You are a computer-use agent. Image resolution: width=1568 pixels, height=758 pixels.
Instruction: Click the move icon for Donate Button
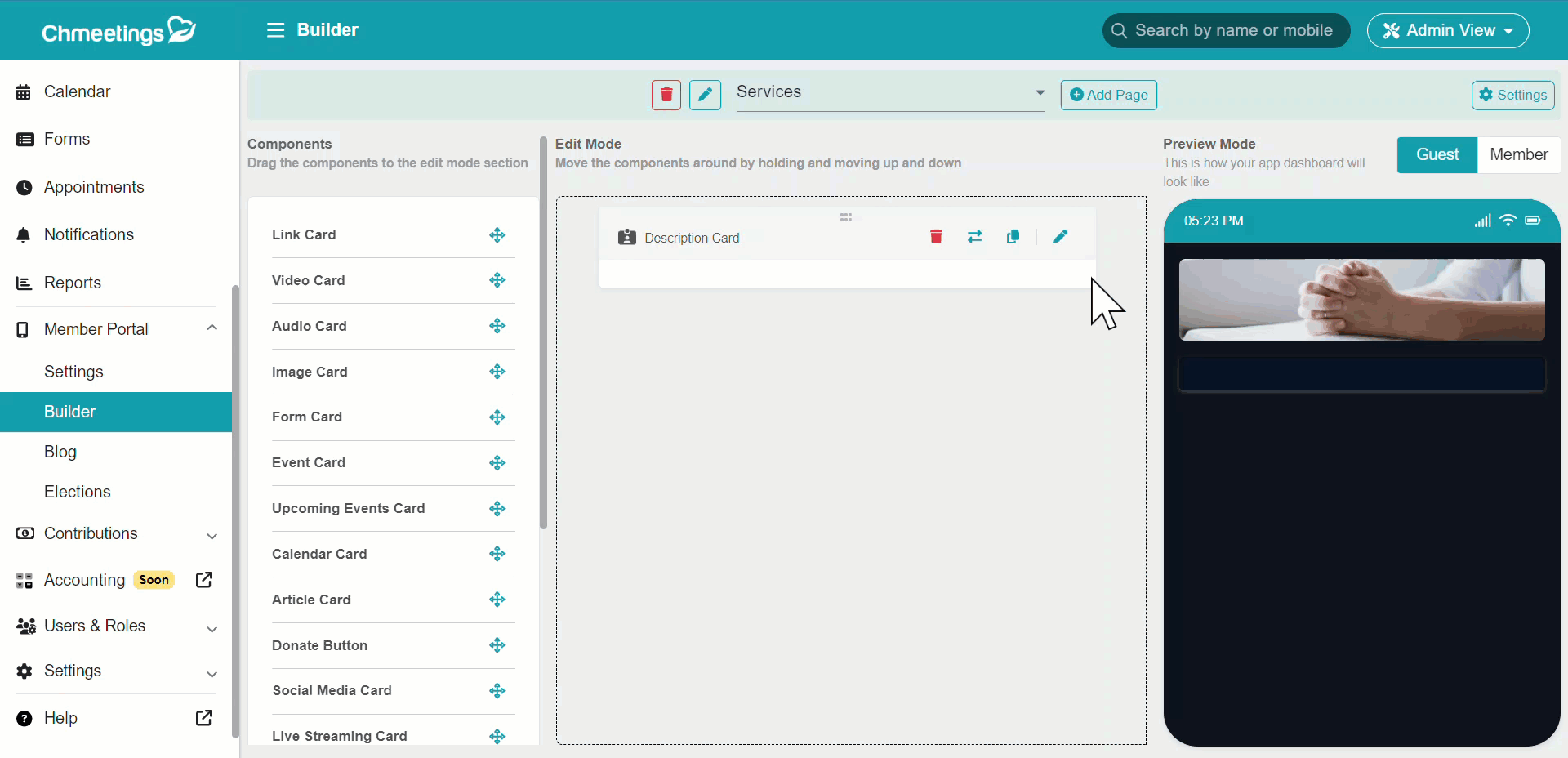[497, 645]
